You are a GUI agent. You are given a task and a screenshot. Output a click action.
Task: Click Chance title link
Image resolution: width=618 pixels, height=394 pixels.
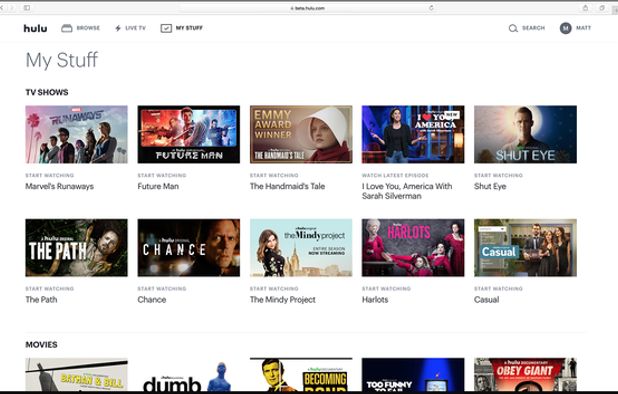(x=152, y=300)
